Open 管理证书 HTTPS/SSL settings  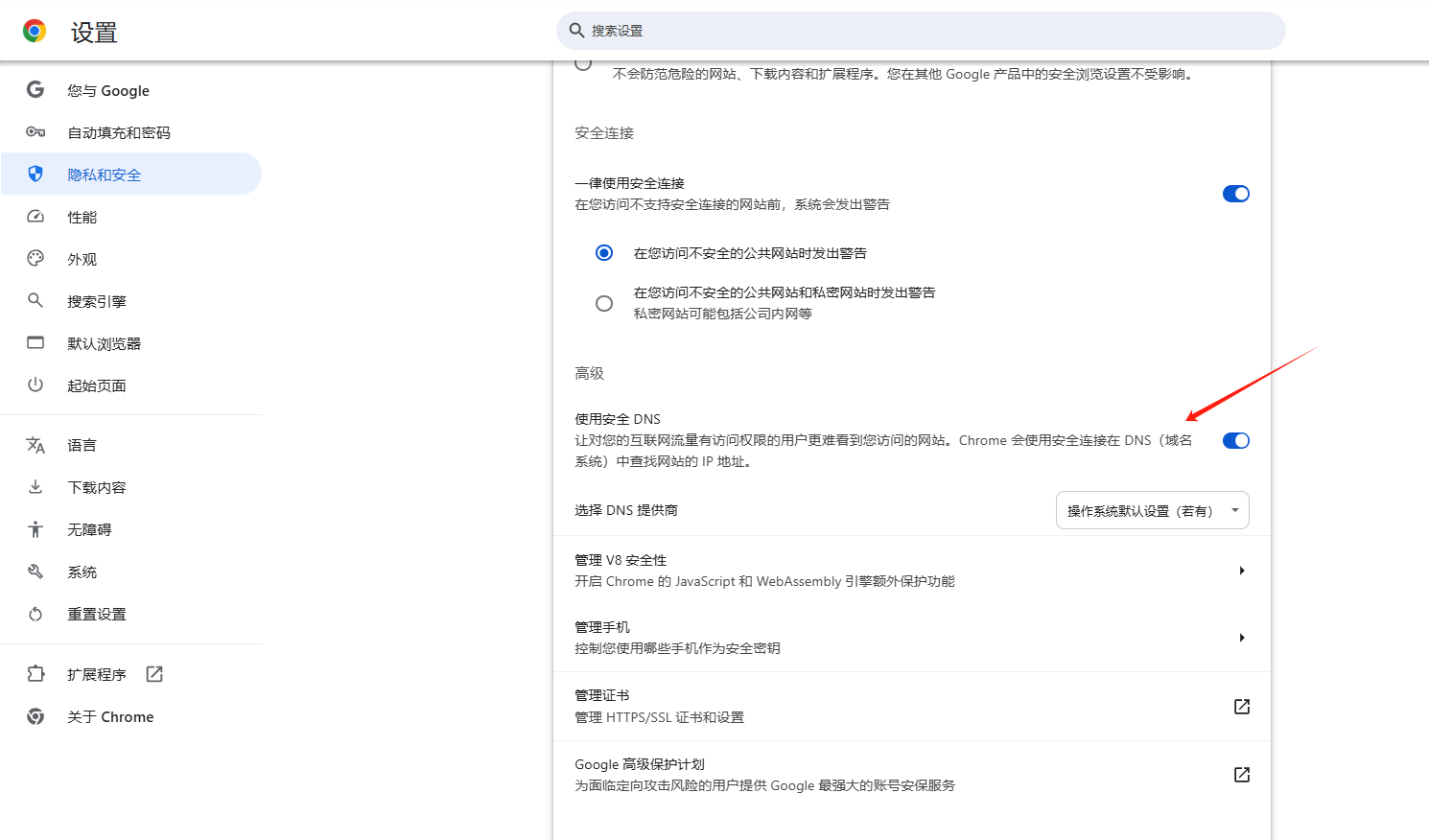(912, 706)
